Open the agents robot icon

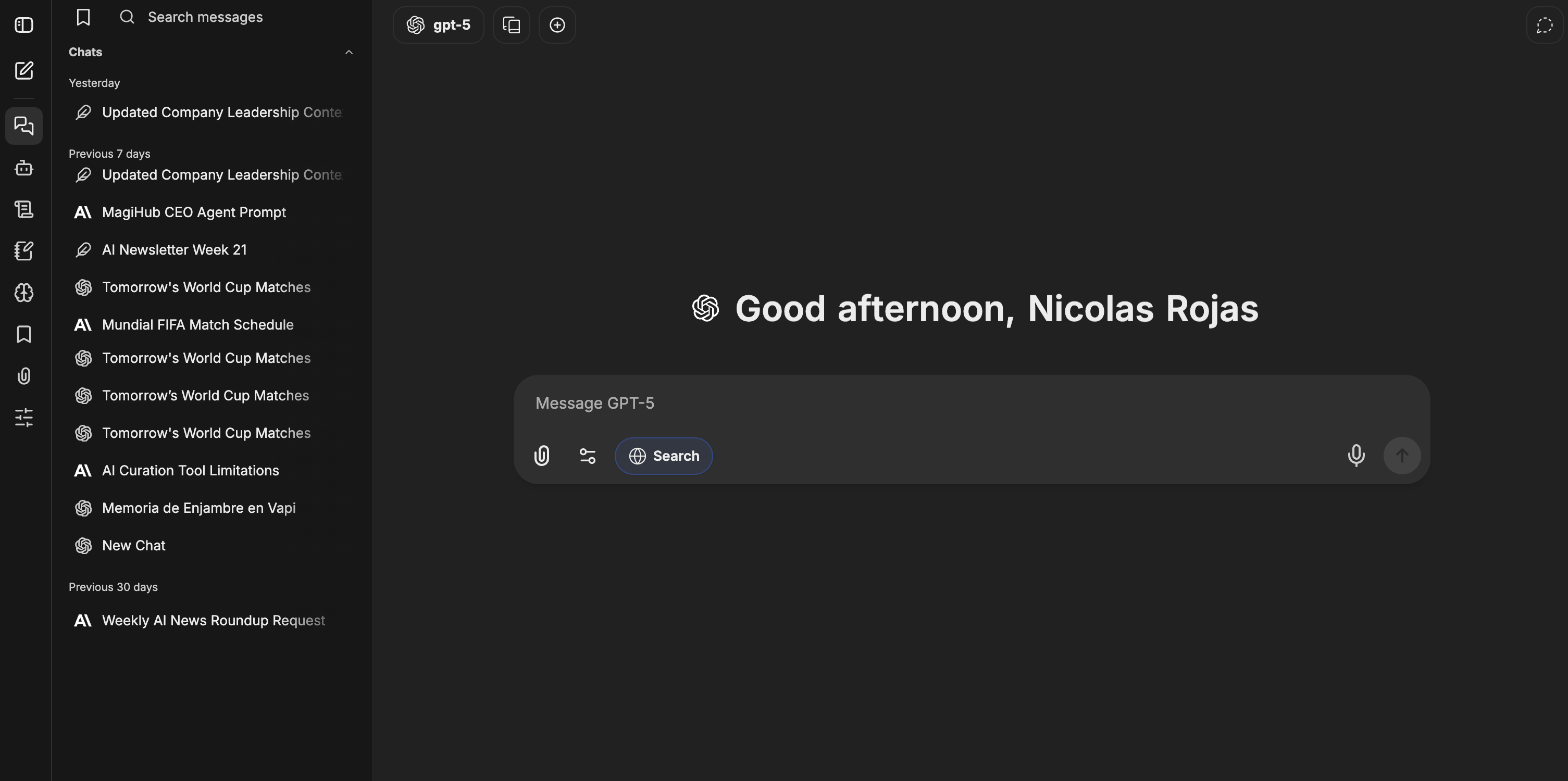click(24, 168)
